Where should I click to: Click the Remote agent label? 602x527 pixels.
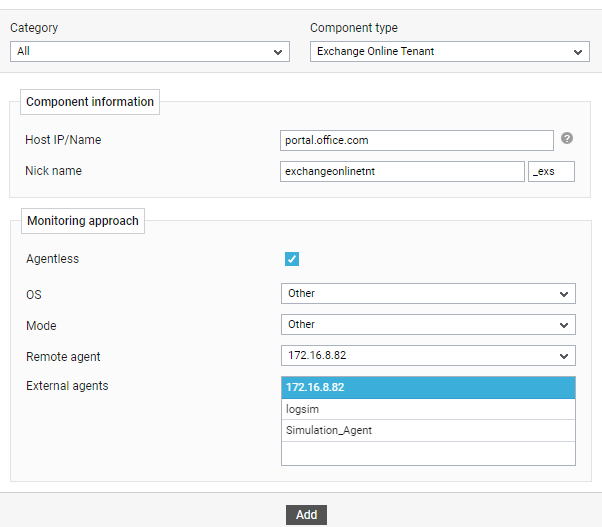pos(63,357)
